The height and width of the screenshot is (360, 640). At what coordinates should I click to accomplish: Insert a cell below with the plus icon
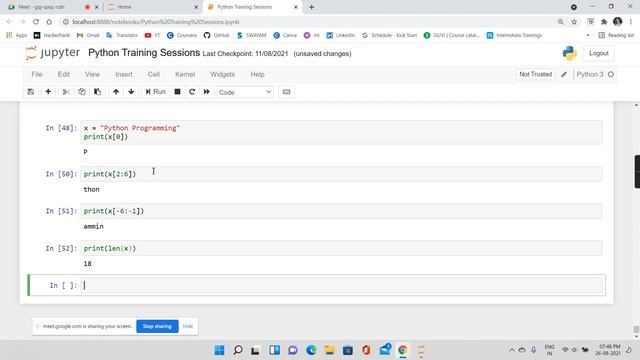pyautogui.click(x=48, y=92)
